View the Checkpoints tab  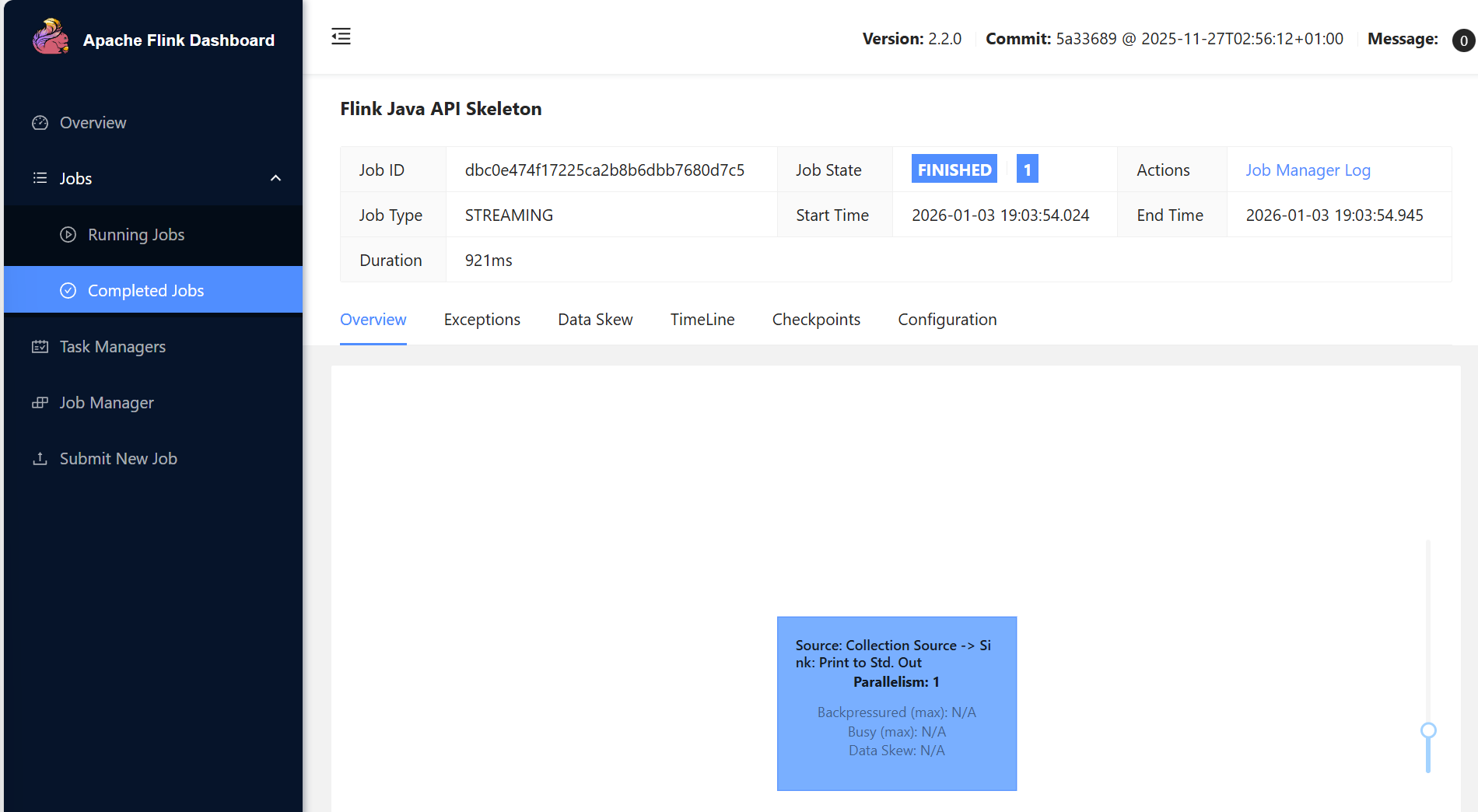click(816, 320)
